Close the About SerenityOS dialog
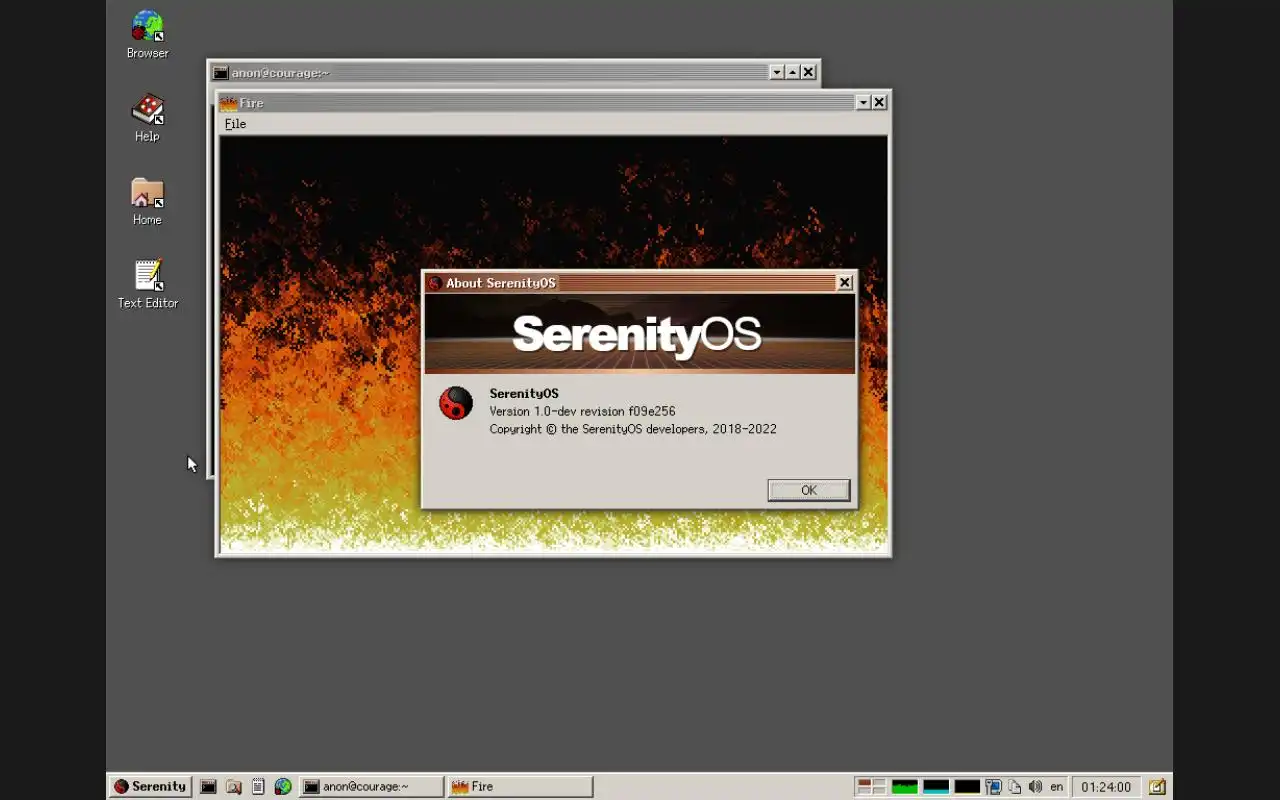1280x800 pixels. [x=845, y=283]
